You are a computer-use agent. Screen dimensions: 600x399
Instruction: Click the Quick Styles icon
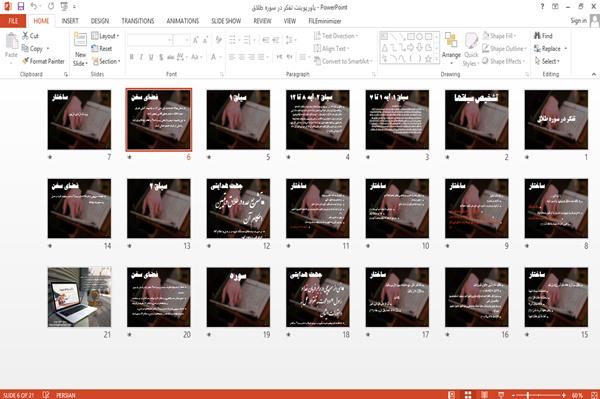tap(471, 41)
